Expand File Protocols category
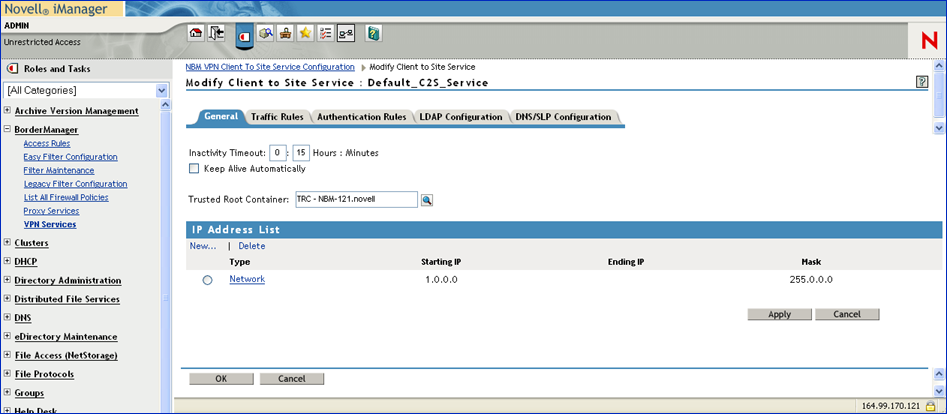Viewport: 947px width, 414px height. click(x=7, y=374)
